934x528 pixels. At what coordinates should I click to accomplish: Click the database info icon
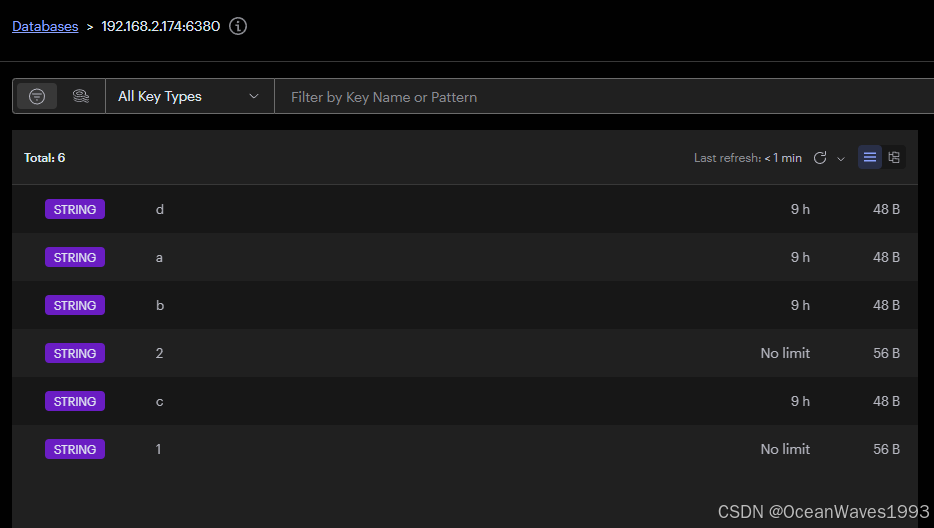(238, 26)
